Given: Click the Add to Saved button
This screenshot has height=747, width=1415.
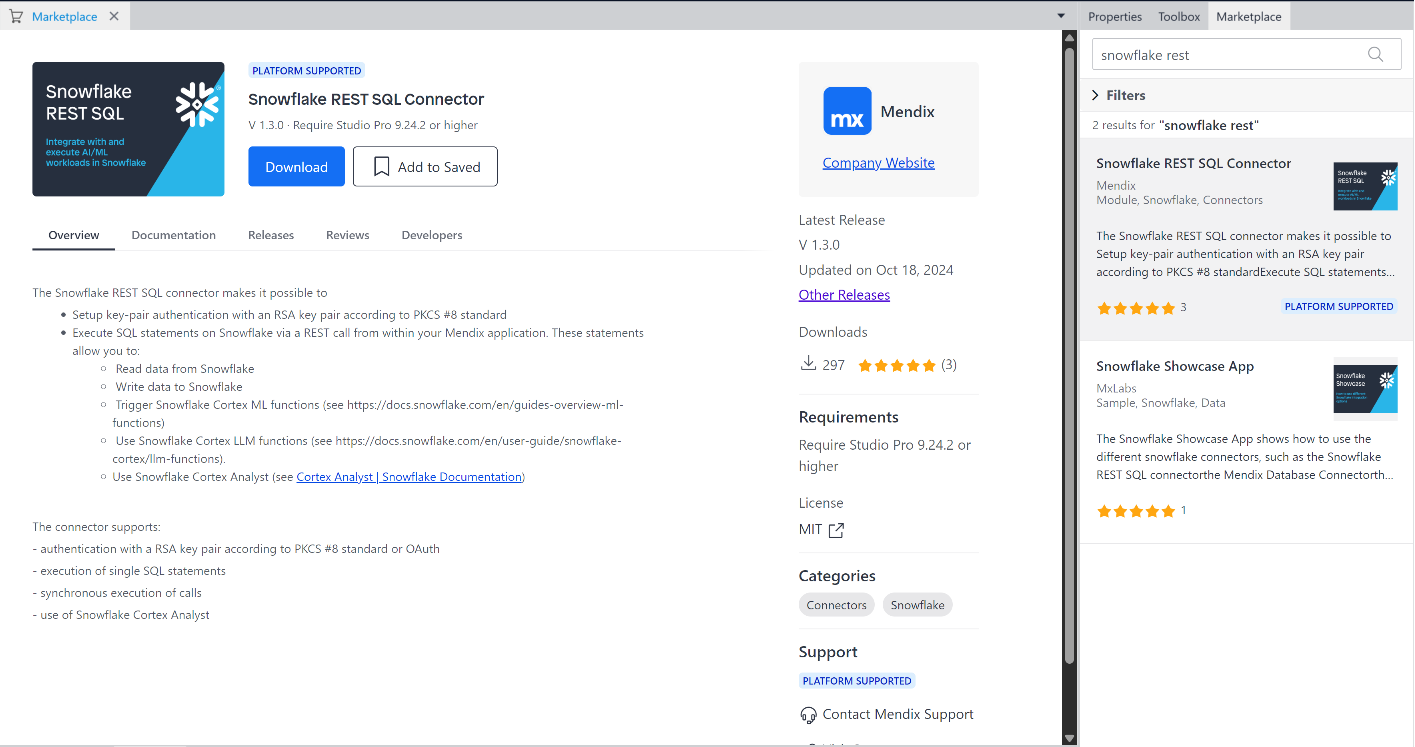Looking at the screenshot, I should 425,167.
